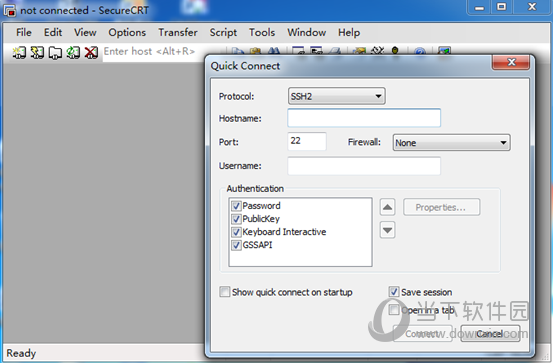553x363 pixels.
Task: Select the Password list entry text
Action: (261, 206)
